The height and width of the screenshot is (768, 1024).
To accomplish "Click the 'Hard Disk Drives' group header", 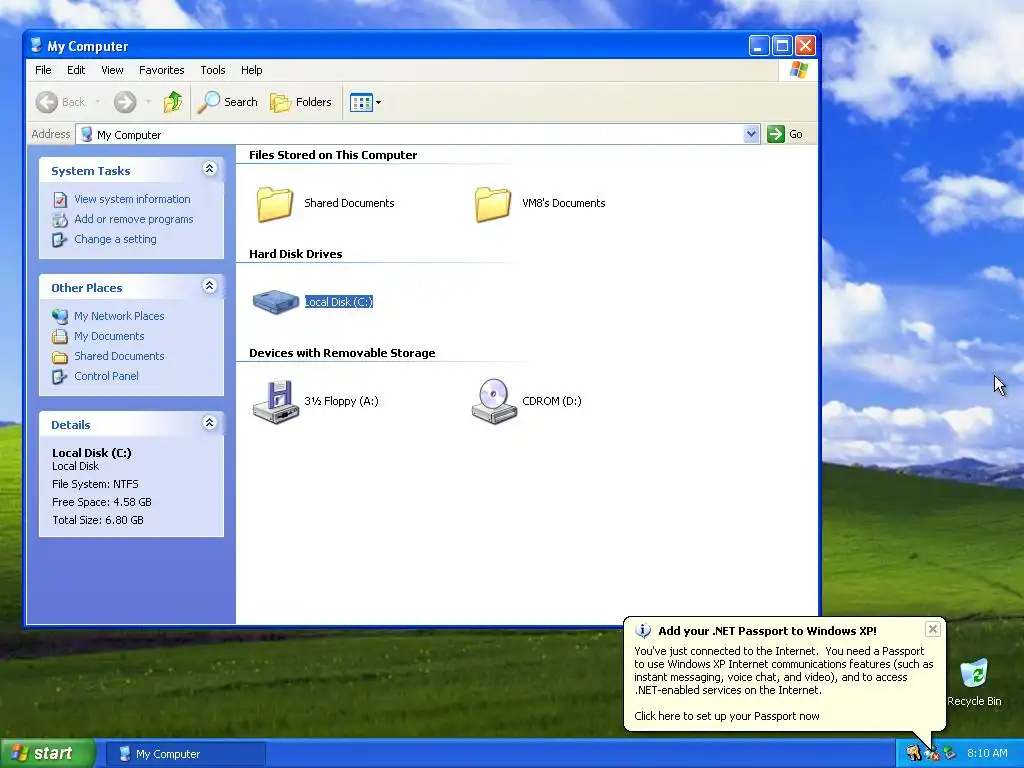I will [x=295, y=254].
